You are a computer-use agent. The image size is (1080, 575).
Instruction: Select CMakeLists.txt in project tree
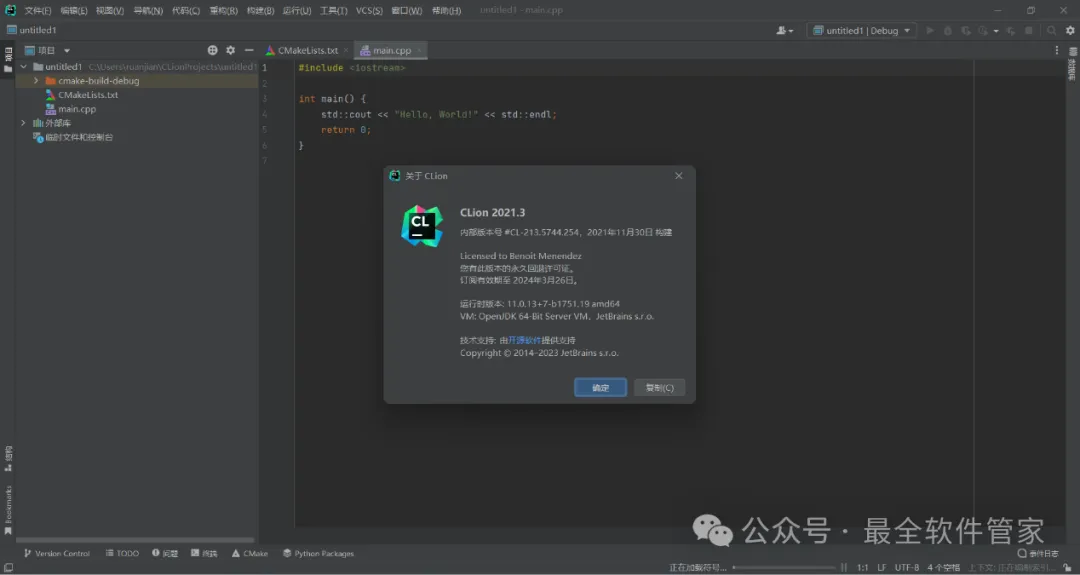point(88,95)
